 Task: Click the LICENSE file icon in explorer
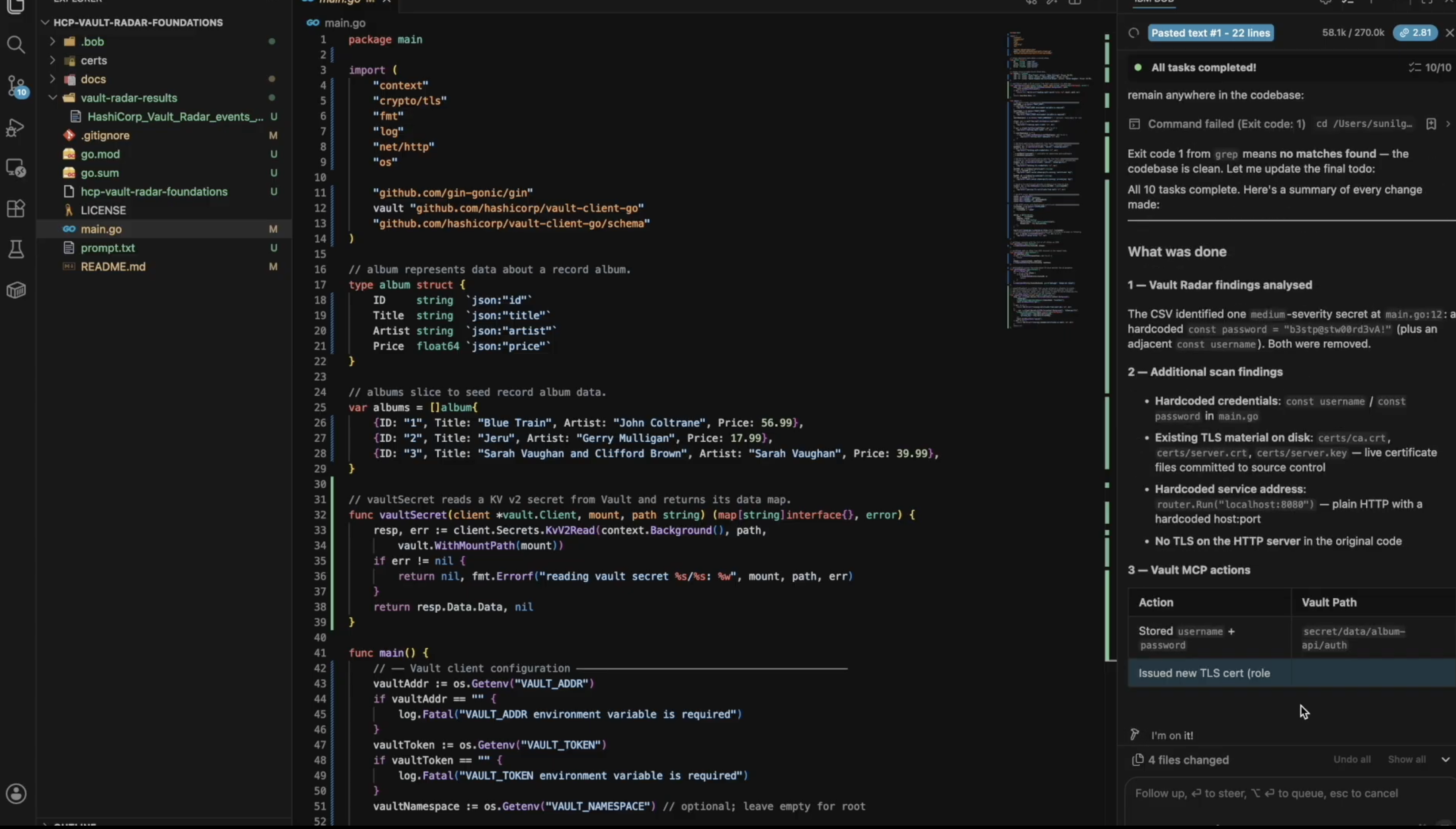click(x=69, y=211)
